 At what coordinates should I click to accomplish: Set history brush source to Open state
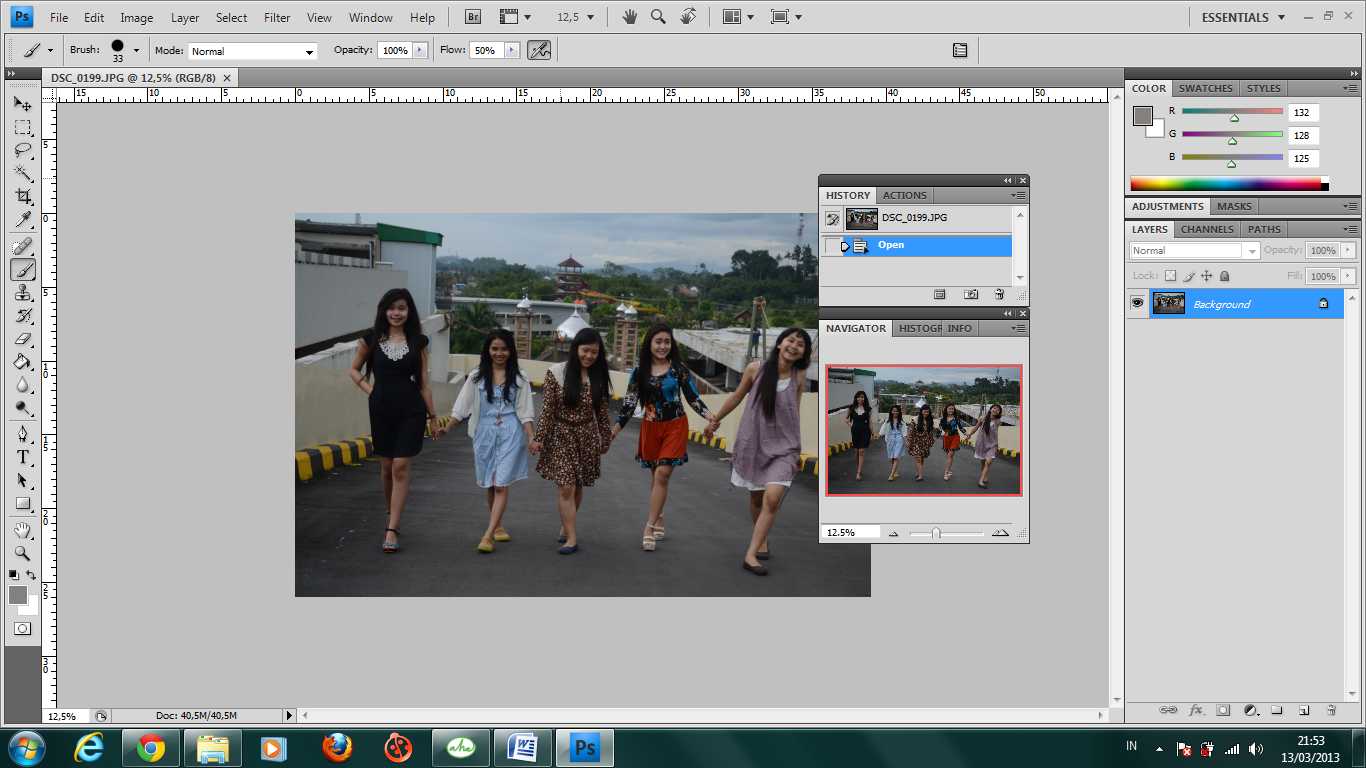832,246
